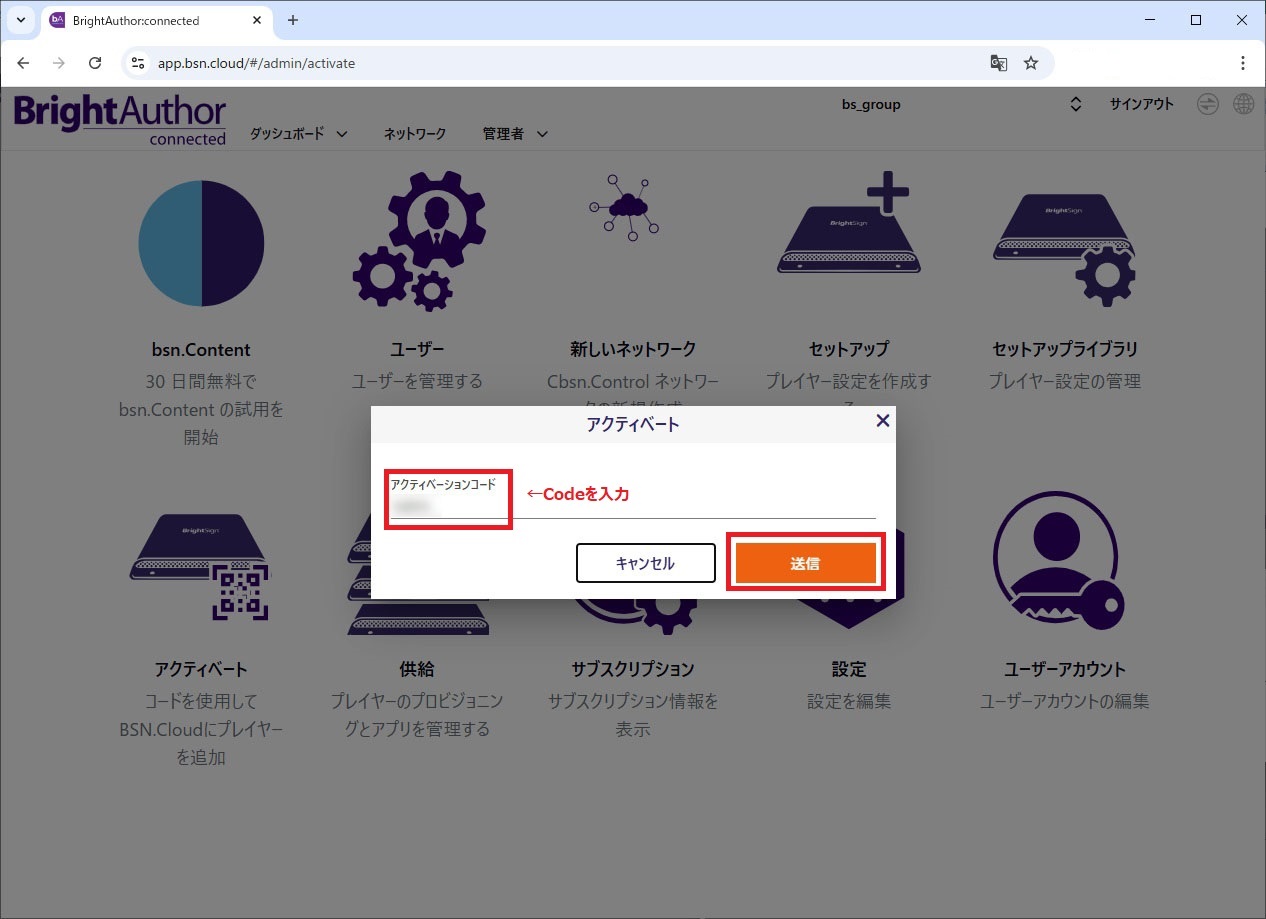Click the セットアップライブラリ tile label
This screenshot has height=919, width=1266.
point(1065,349)
